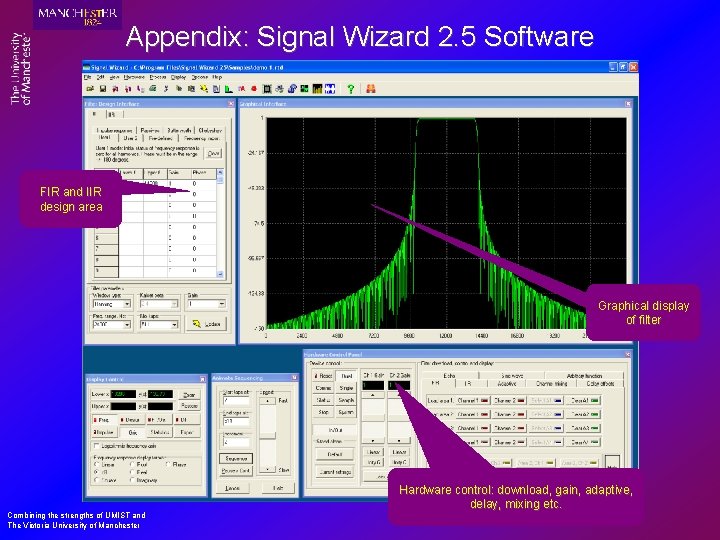Click the blue swirl toolbar icon
The height and width of the screenshot is (540, 720).
coord(292,89)
